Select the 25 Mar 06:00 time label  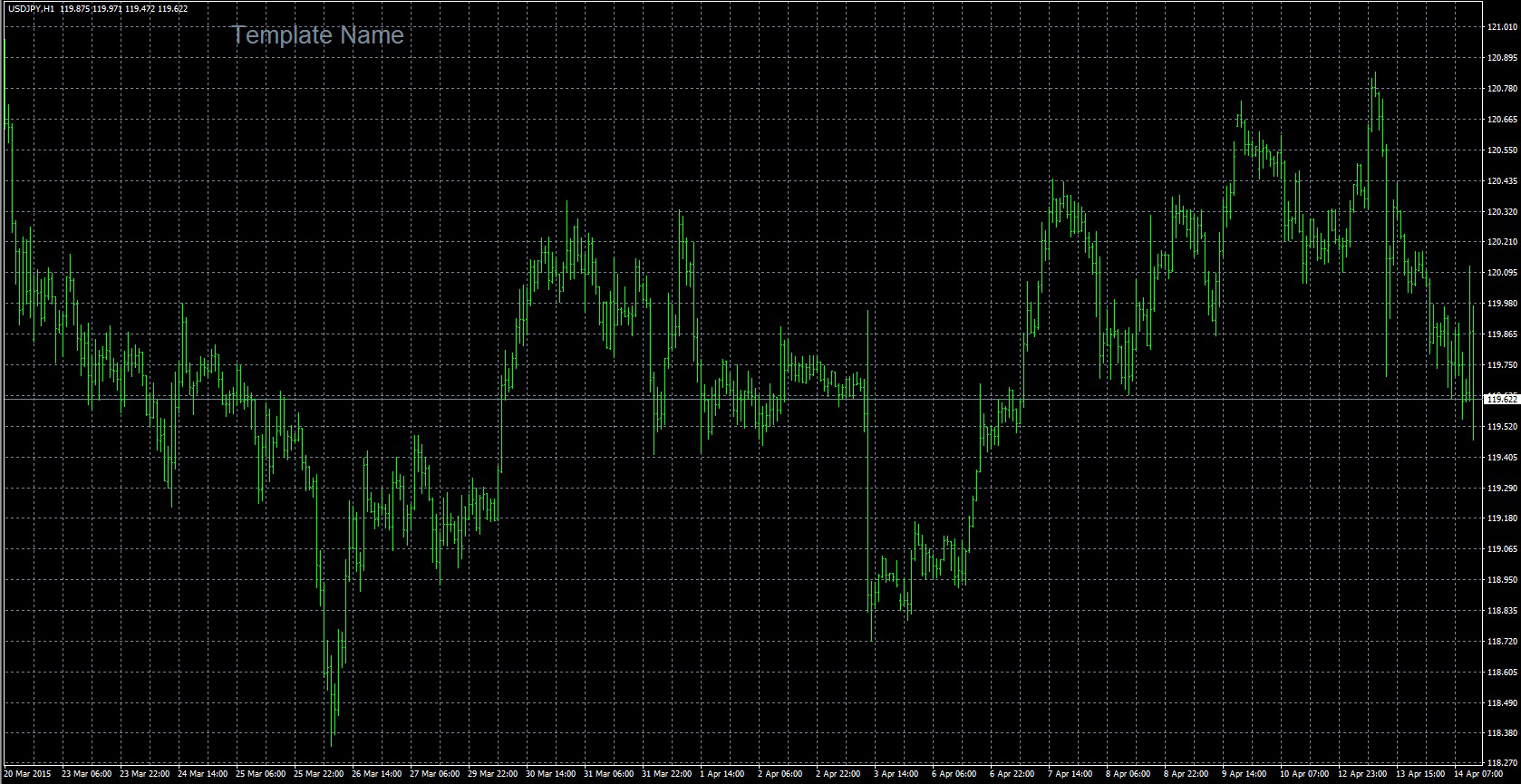point(260,775)
